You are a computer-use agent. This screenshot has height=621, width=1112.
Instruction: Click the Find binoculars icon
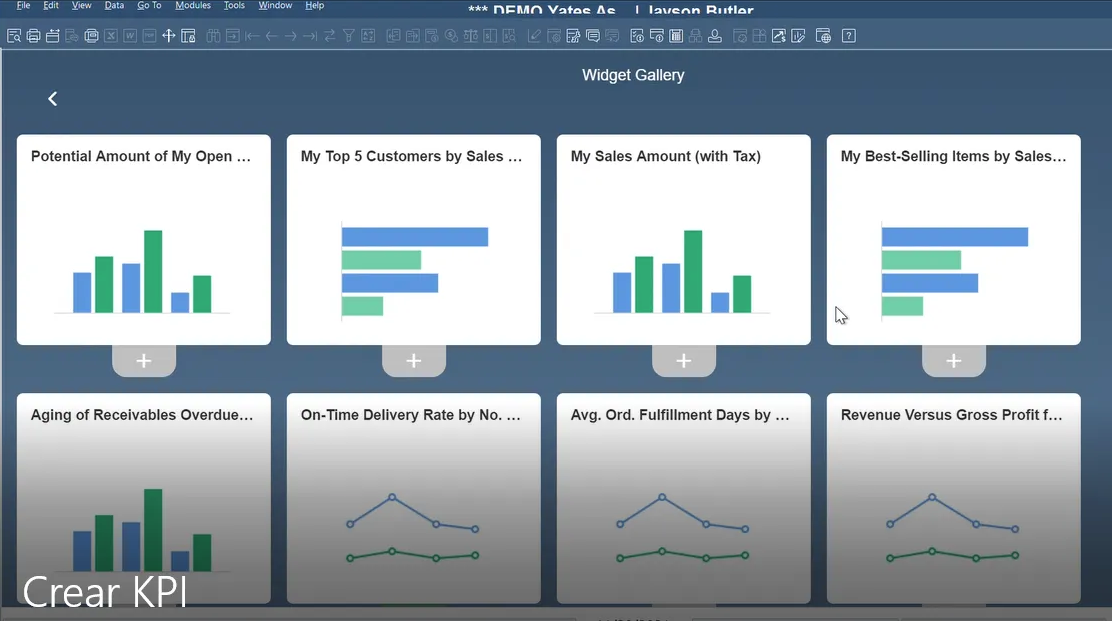[x=213, y=36]
